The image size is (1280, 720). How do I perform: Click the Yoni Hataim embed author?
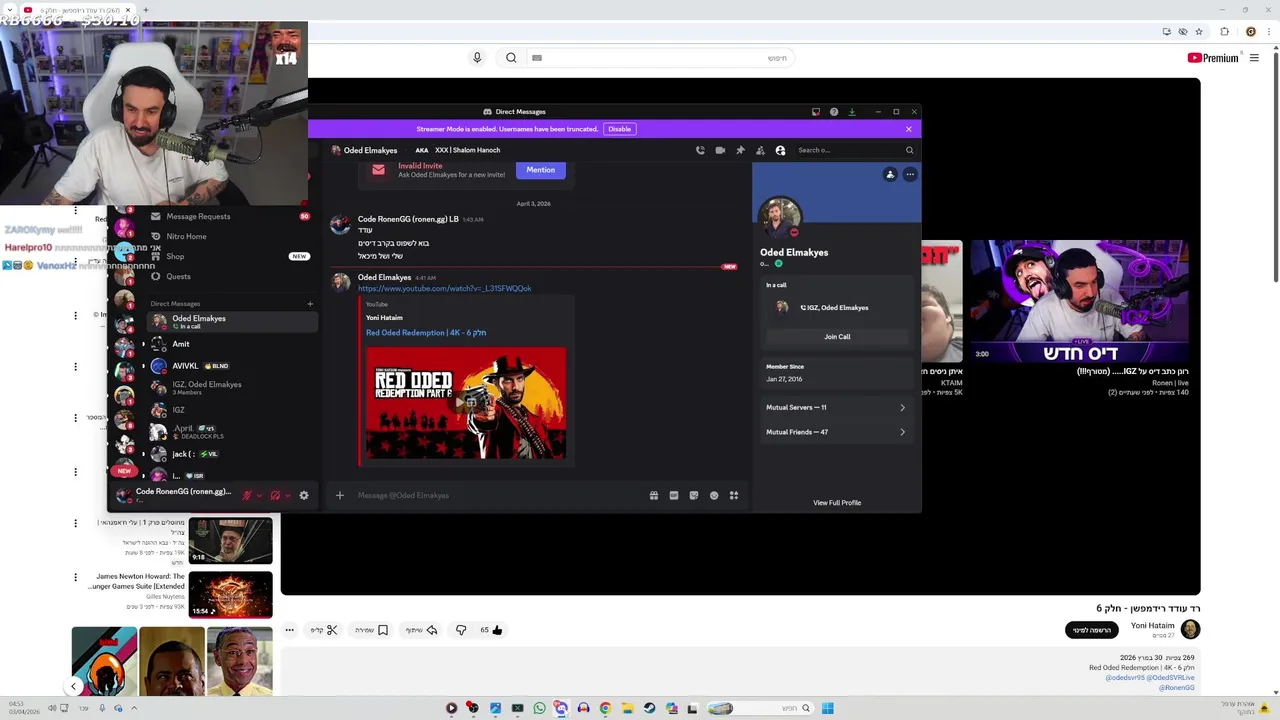coord(384,318)
